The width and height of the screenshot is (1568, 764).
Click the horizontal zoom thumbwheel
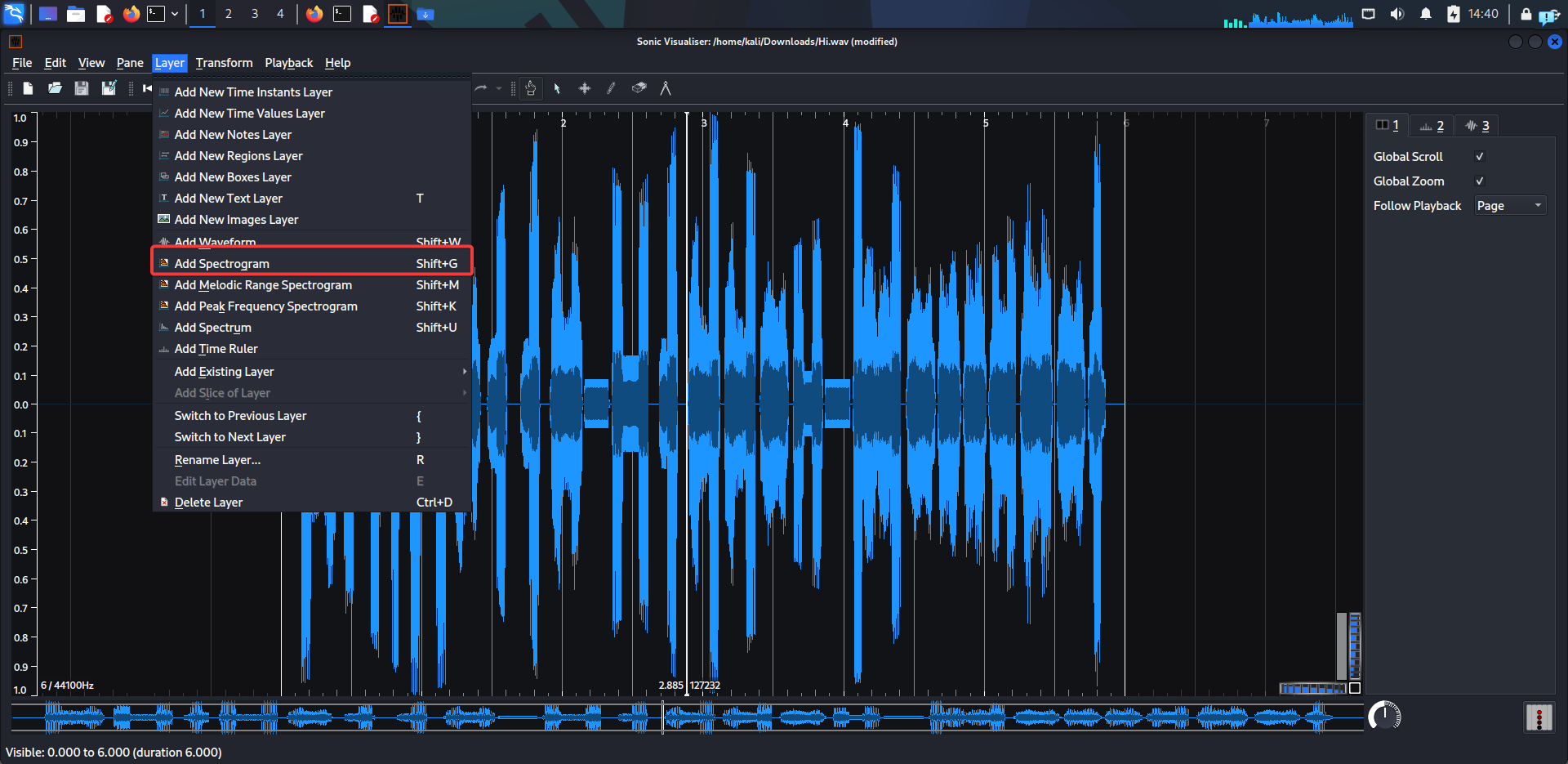click(x=1312, y=689)
